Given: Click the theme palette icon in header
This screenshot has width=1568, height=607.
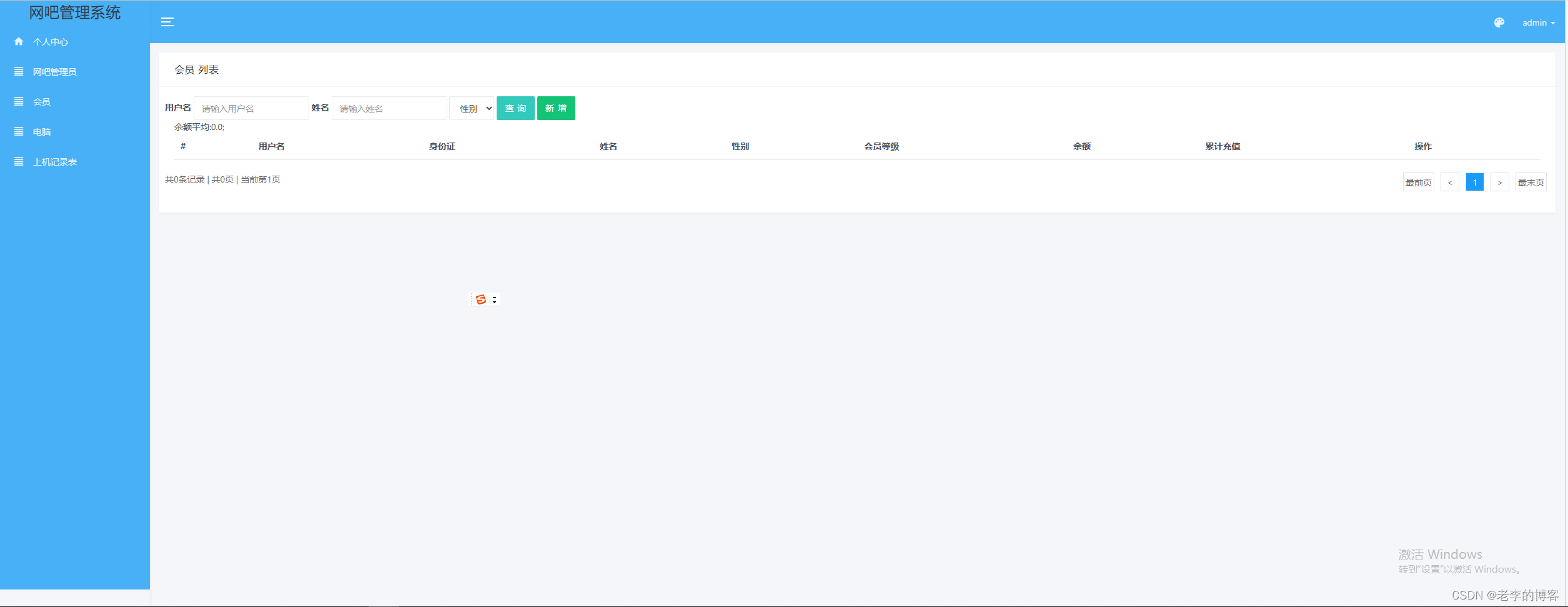Looking at the screenshot, I should click(x=1499, y=22).
